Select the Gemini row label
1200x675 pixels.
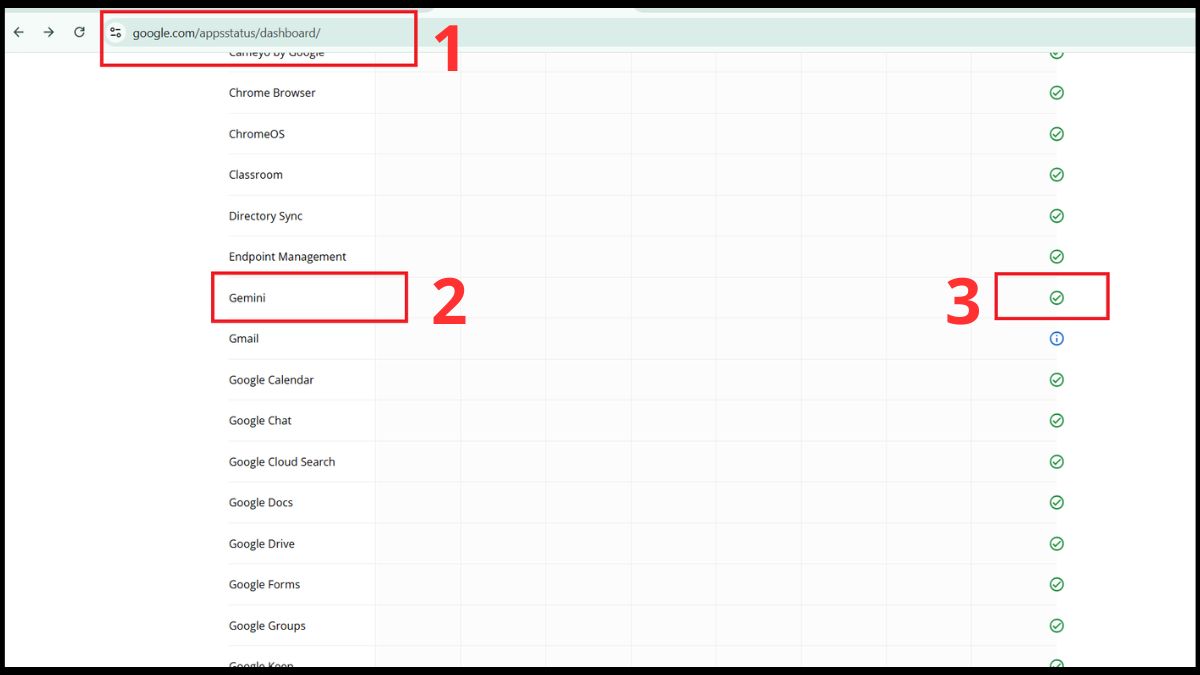click(247, 298)
